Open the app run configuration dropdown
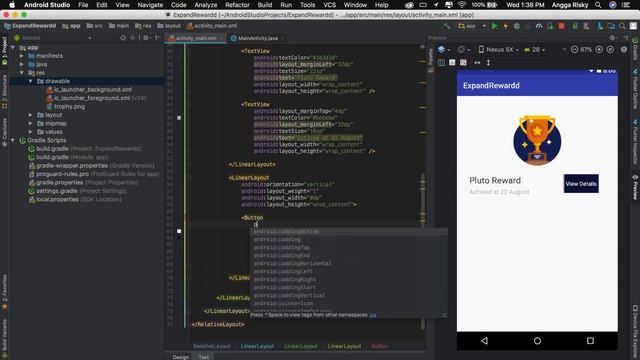The height and width of the screenshot is (360, 640). [472, 26]
